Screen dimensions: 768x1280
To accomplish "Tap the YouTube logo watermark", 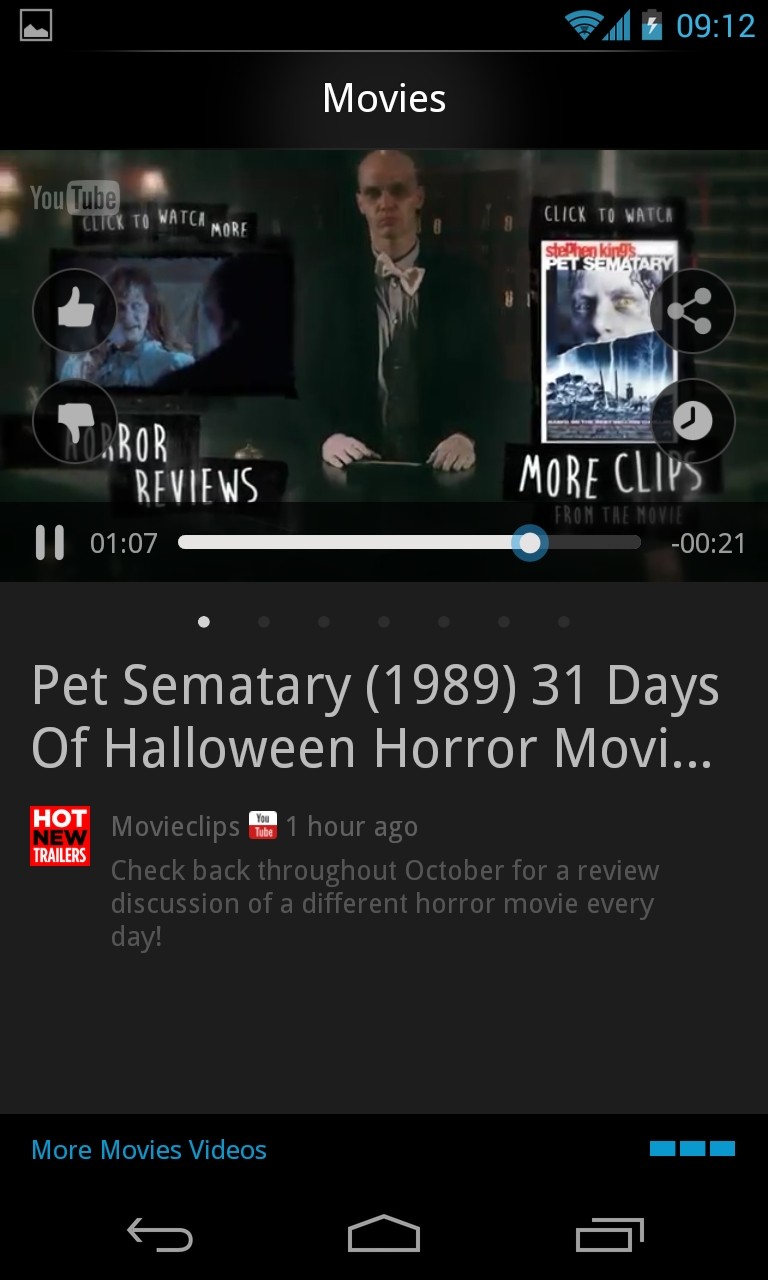I will pyautogui.click(x=74, y=197).
